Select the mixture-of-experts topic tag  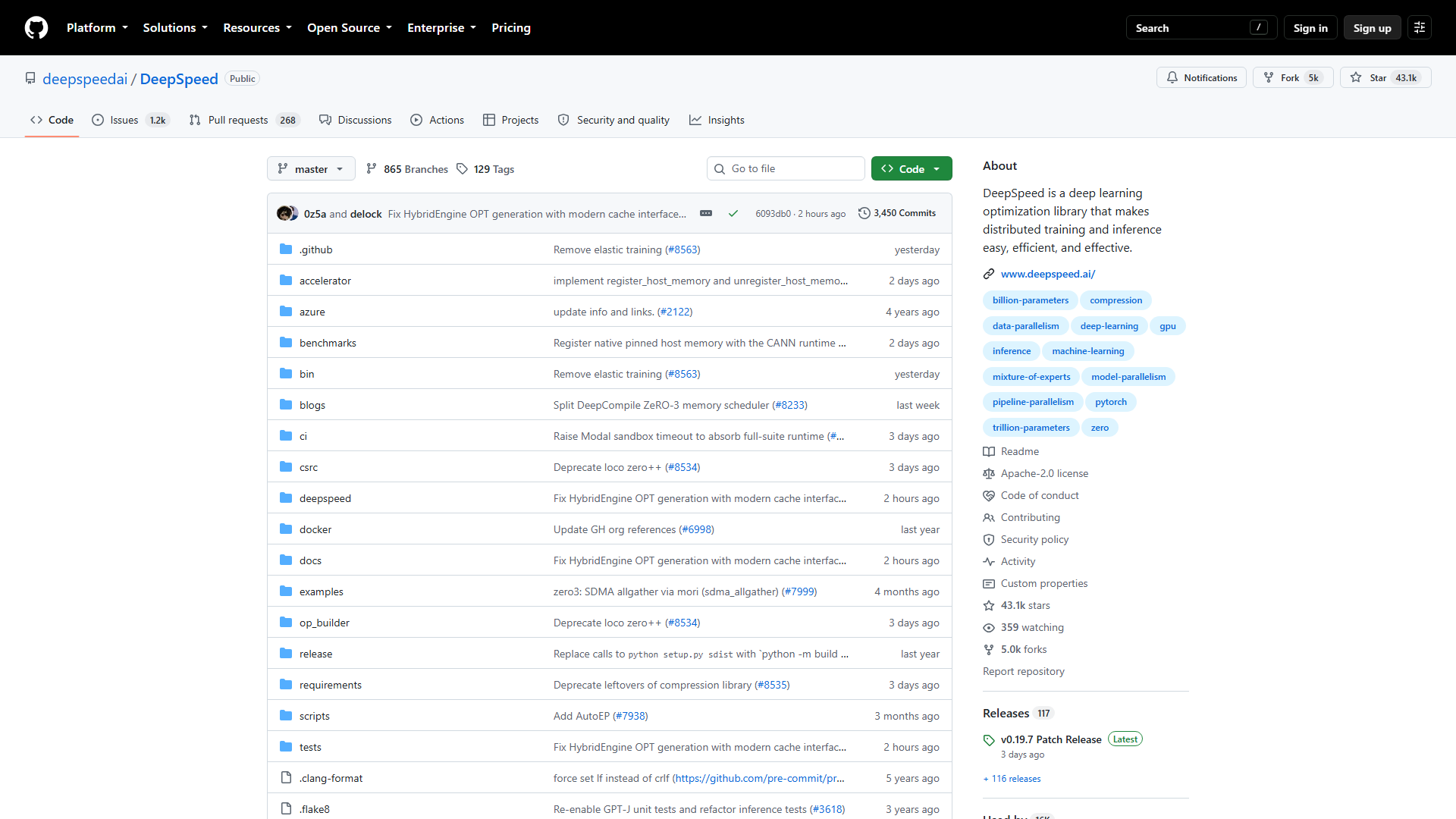point(1031,377)
